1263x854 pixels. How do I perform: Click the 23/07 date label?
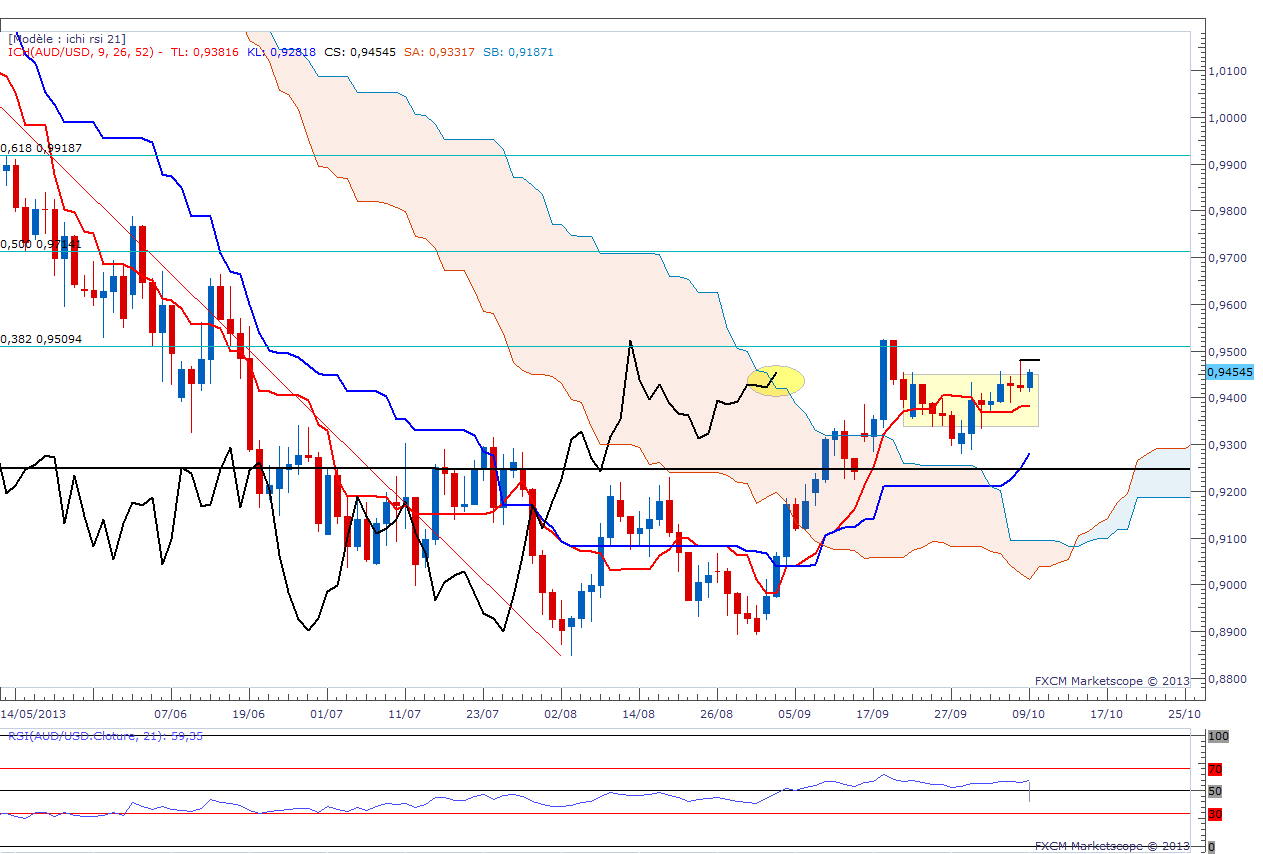click(484, 714)
